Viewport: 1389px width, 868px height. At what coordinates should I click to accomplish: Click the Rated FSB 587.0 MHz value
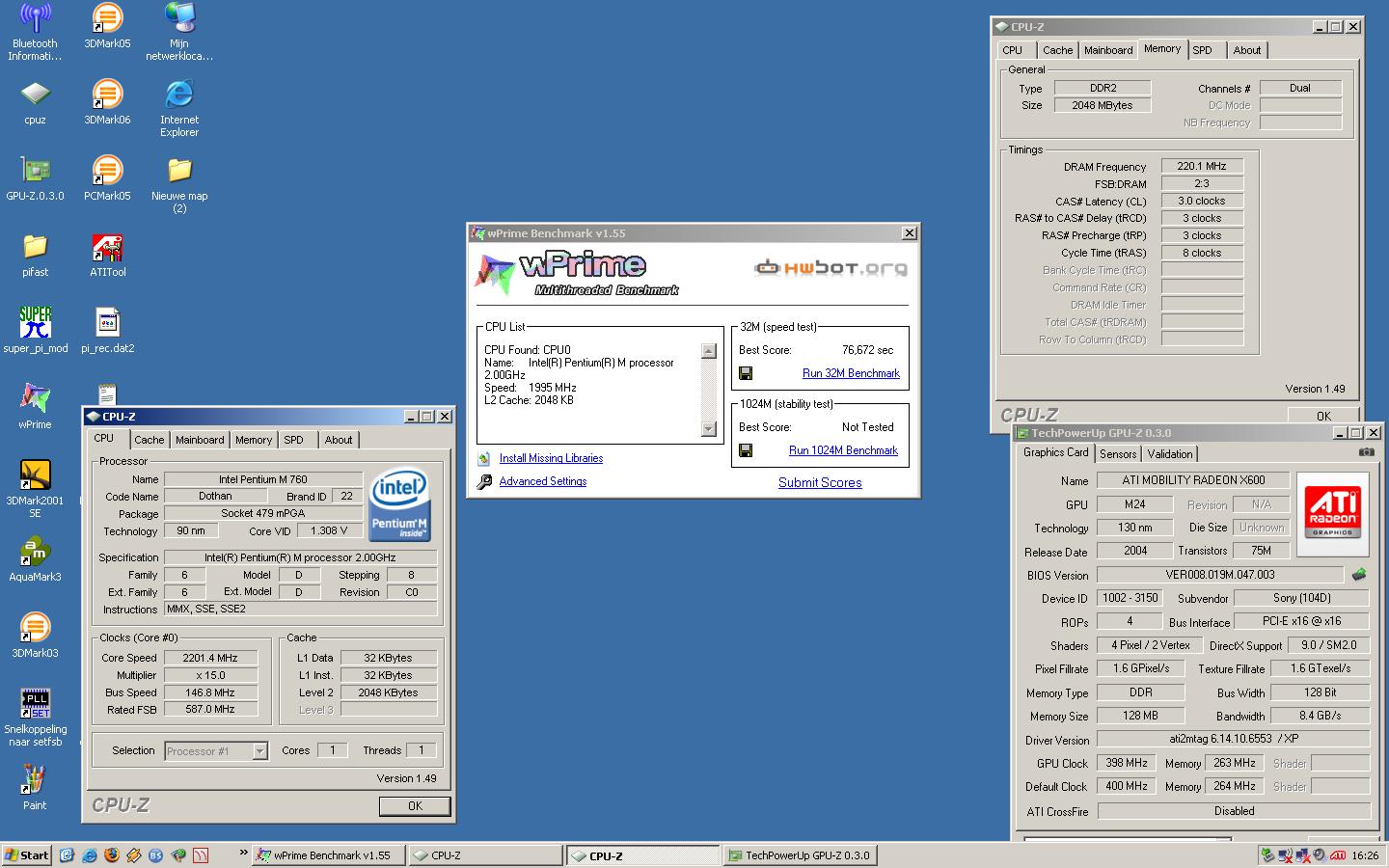tap(210, 709)
